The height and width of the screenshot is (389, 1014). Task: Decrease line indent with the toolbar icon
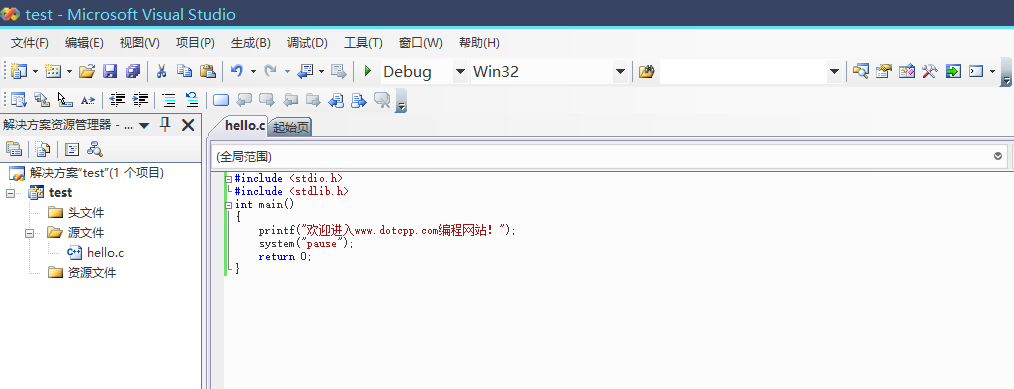[117, 100]
